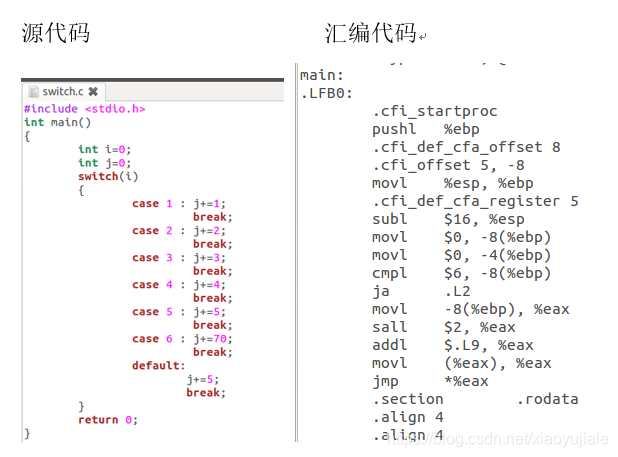Click the 'movl %esp, %ebp' instruction
This screenshot has height=457, width=618.
pyautogui.click(x=453, y=184)
